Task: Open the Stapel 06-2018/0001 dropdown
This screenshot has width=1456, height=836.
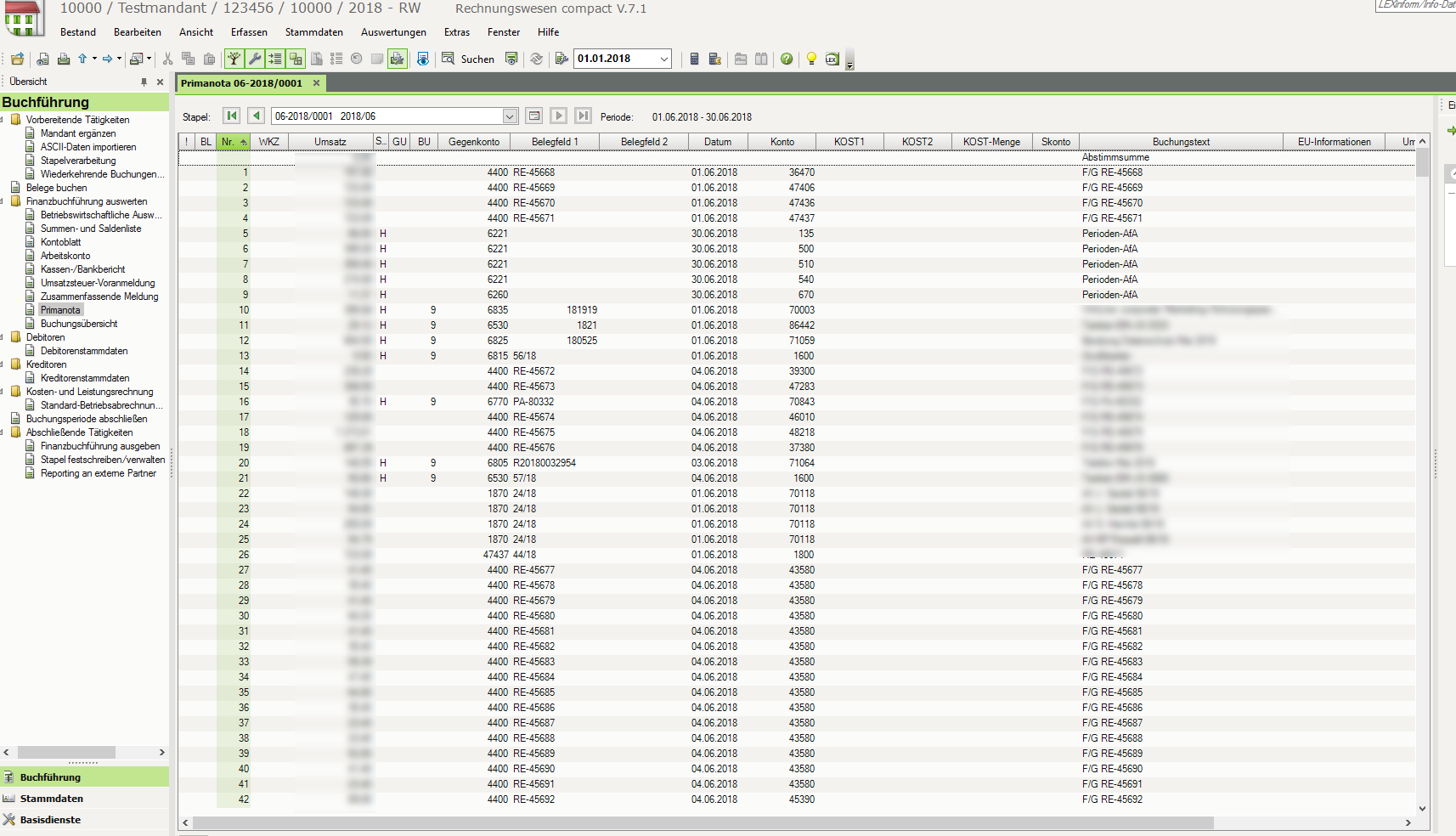Action: point(510,116)
